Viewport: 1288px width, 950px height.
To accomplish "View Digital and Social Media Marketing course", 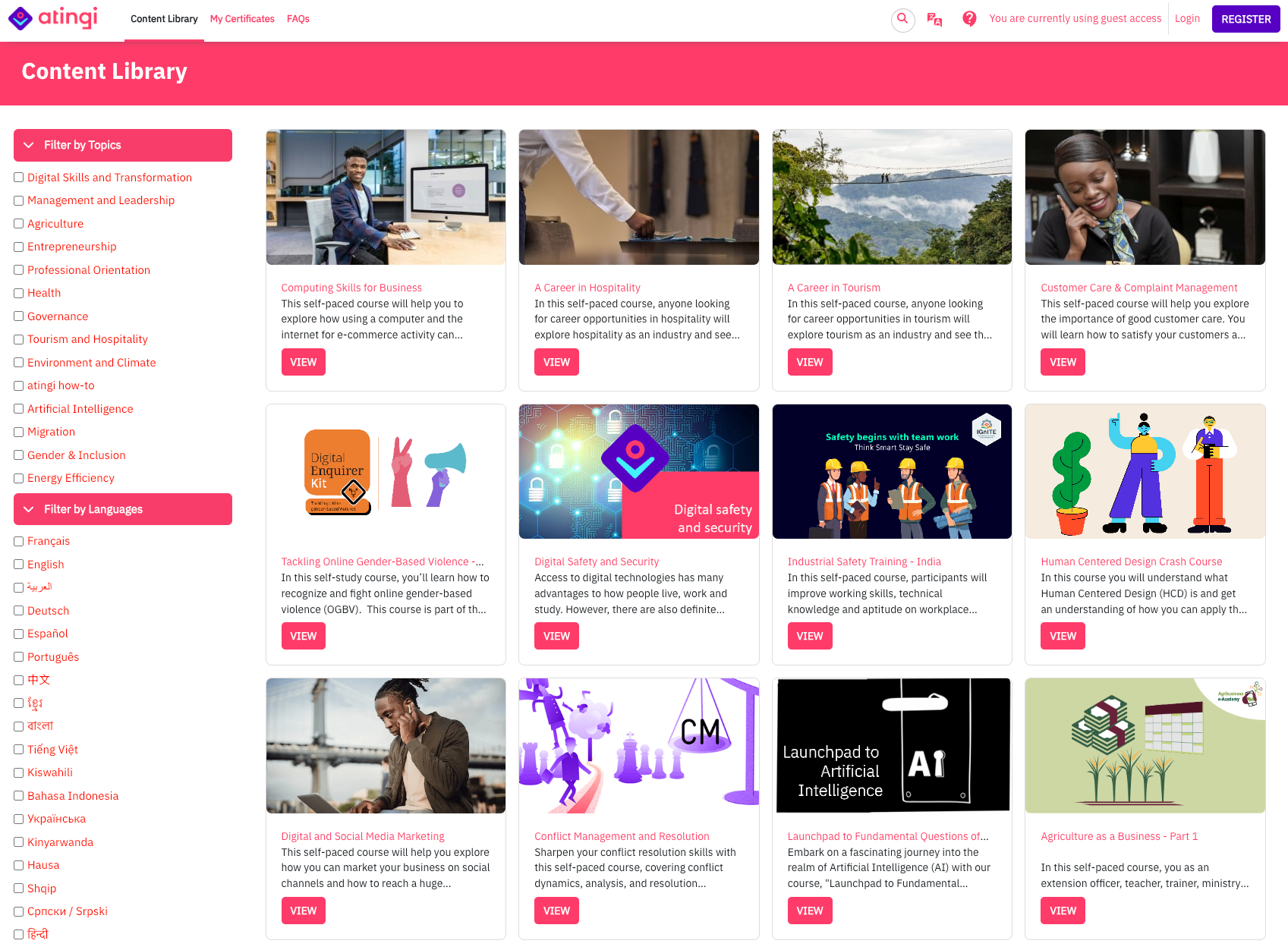I will coord(304,911).
